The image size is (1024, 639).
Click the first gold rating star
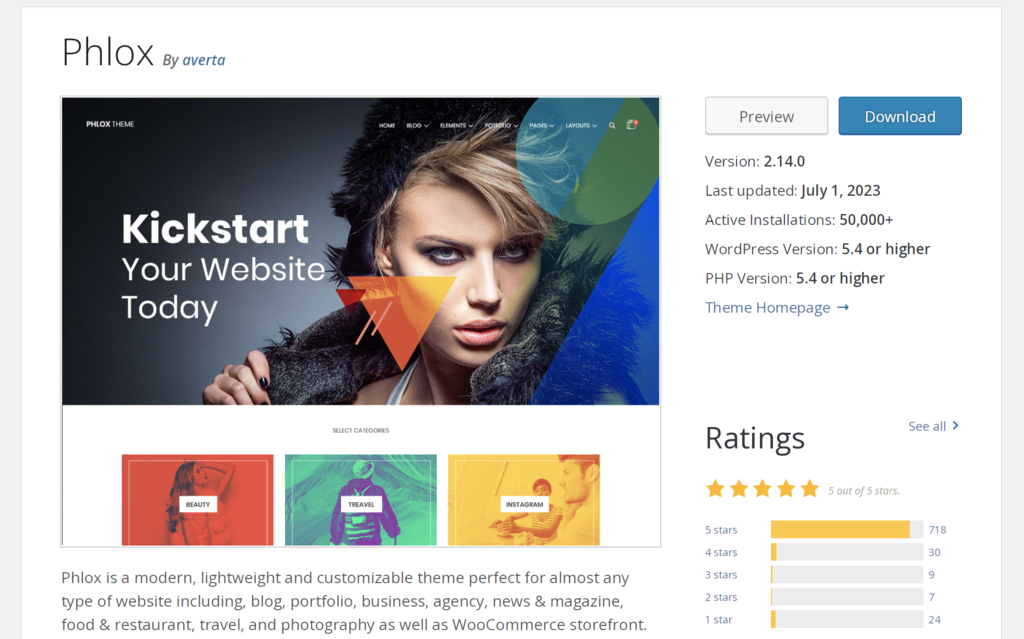pos(715,489)
